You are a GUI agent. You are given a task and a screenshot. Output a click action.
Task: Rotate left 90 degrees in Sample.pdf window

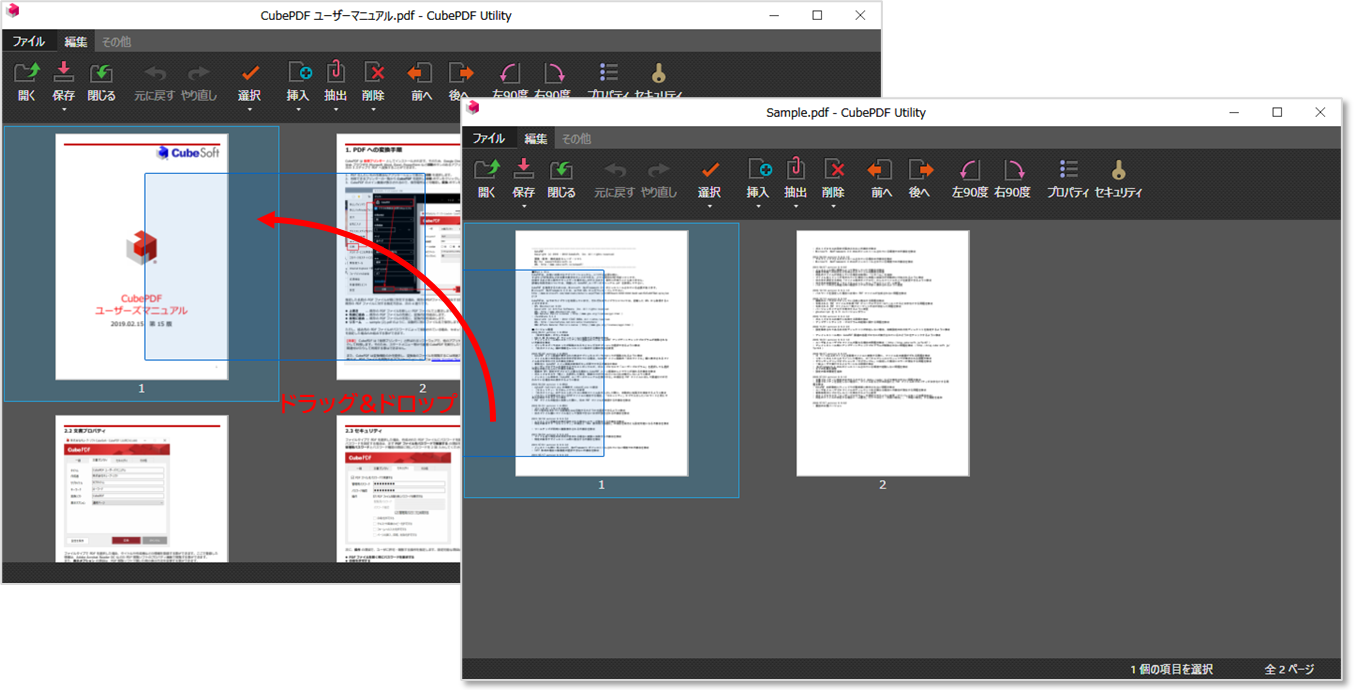point(969,169)
